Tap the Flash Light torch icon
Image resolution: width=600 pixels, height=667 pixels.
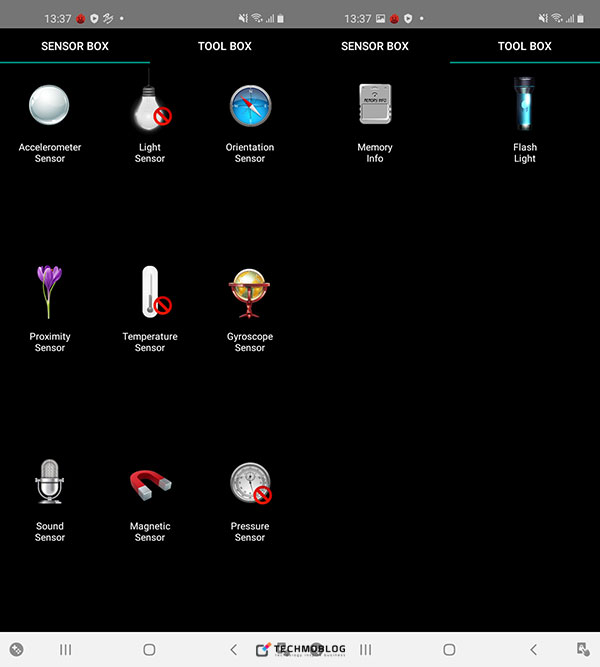(524, 103)
